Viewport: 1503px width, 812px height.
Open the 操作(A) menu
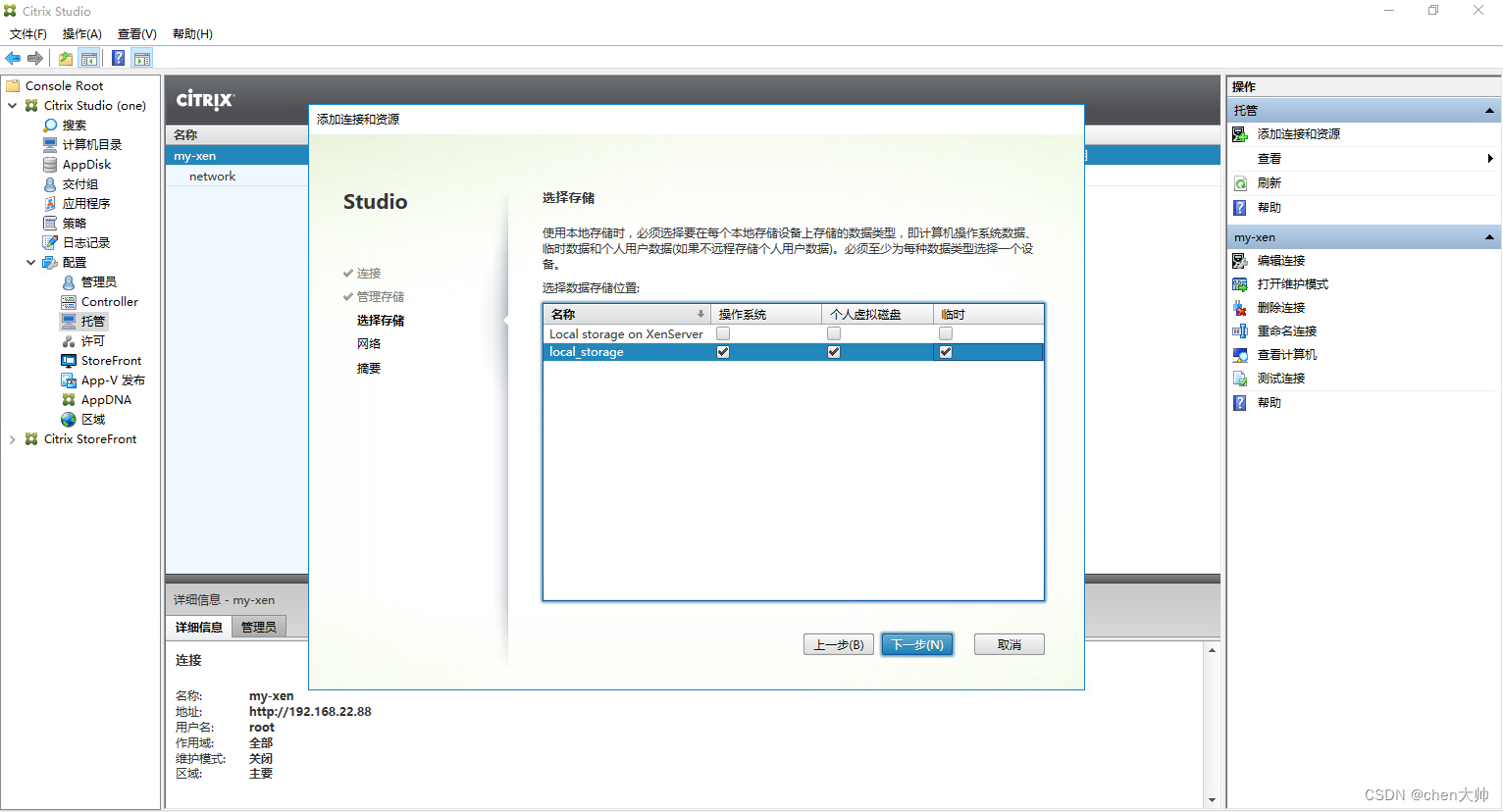(x=82, y=34)
